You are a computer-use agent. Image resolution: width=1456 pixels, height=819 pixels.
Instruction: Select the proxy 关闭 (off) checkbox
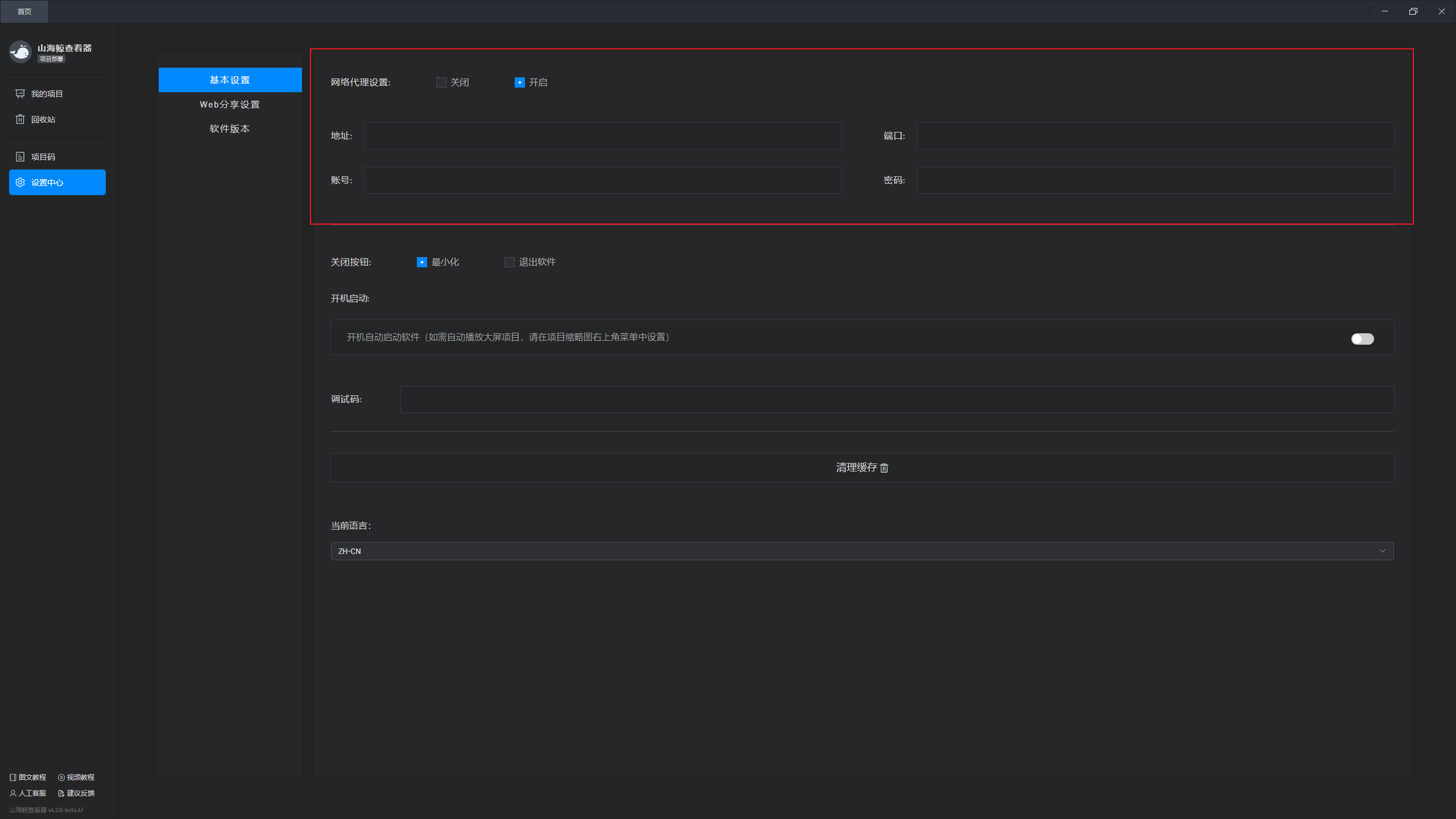coord(441,82)
